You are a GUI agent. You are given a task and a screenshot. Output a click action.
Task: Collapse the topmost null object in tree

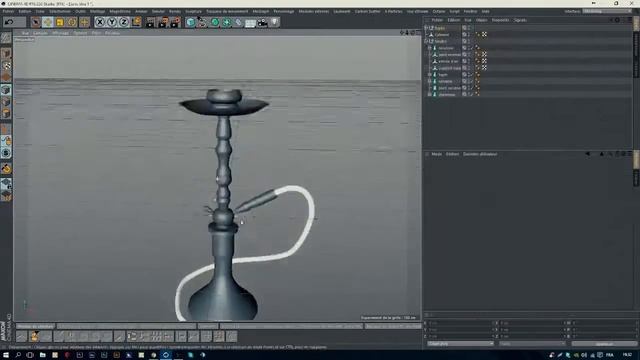click(427, 28)
